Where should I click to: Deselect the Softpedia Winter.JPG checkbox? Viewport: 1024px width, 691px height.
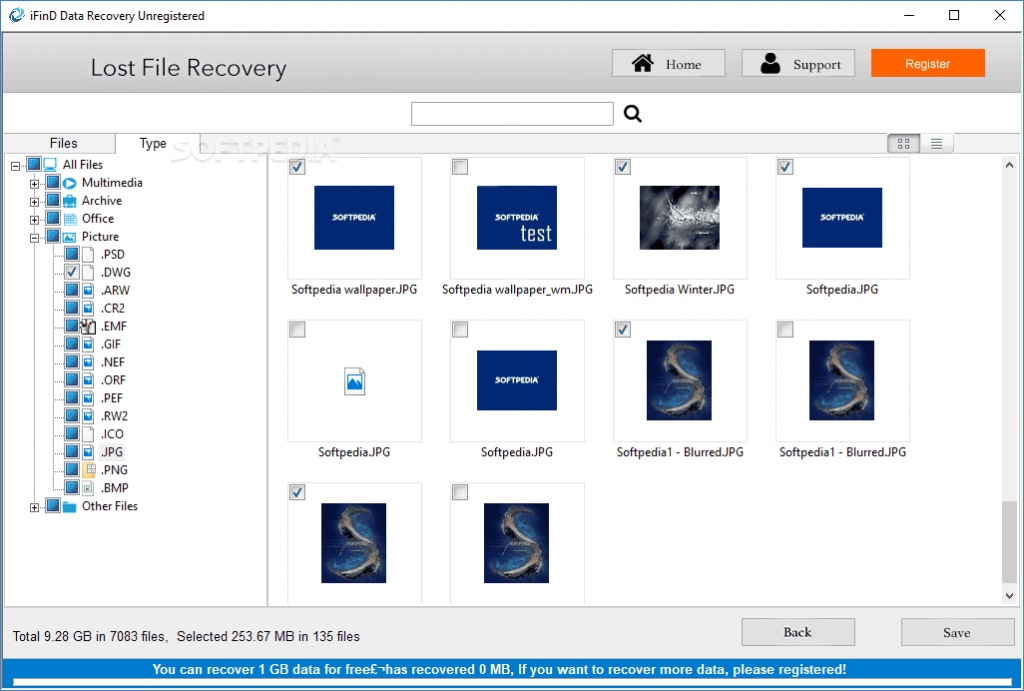[x=622, y=166]
